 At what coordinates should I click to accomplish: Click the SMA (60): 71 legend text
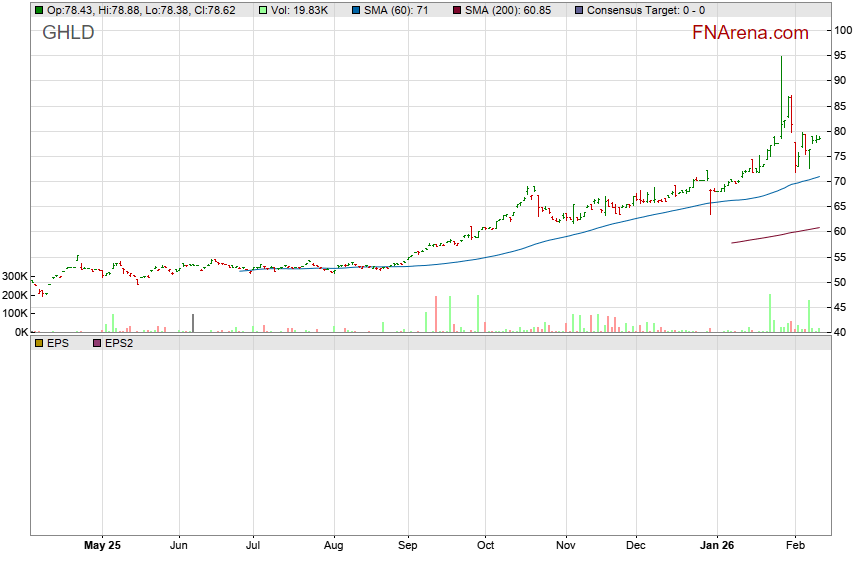pyautogui.click(x=402, y=10)
